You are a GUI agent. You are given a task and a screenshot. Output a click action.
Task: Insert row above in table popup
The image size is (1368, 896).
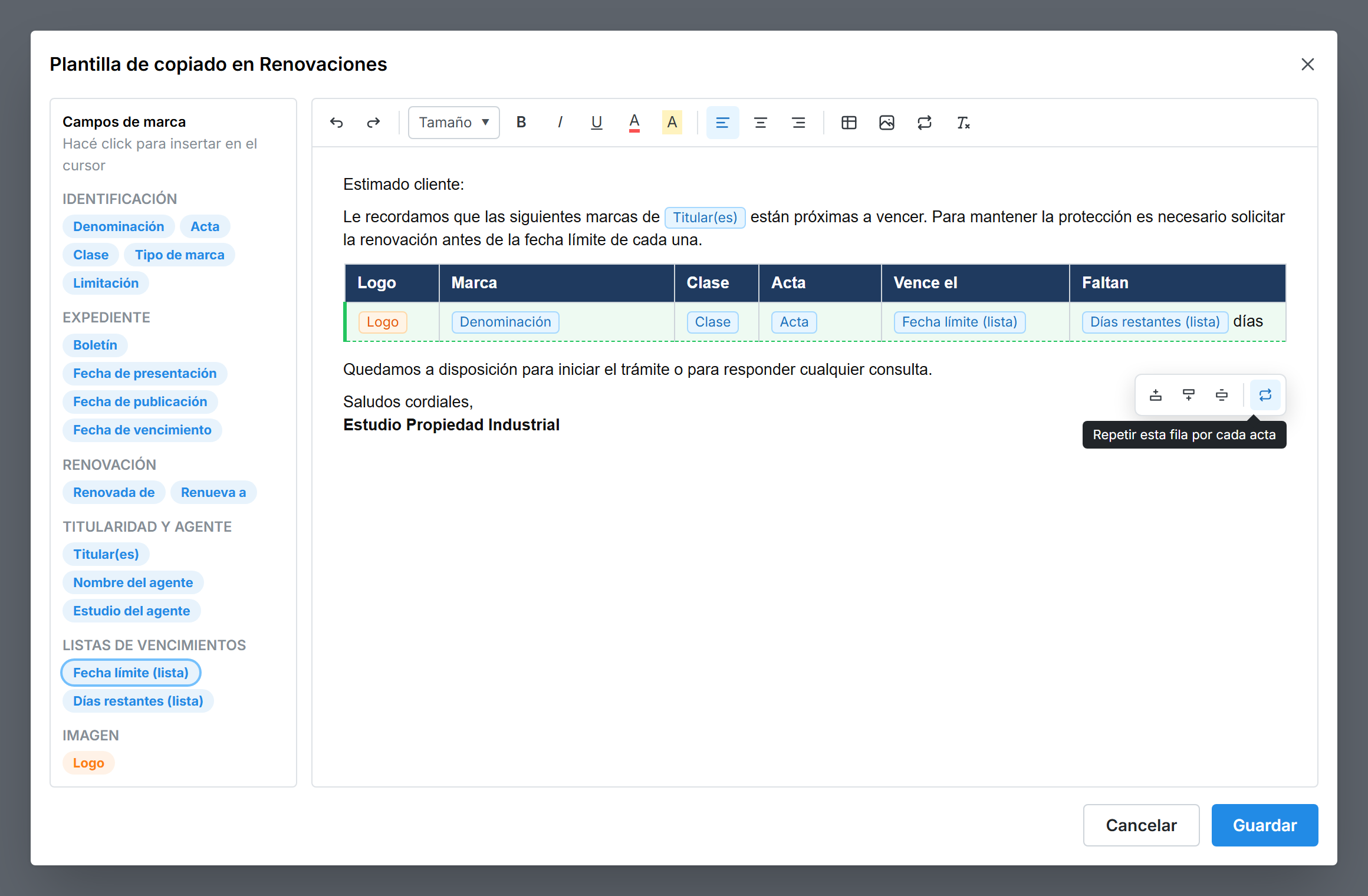click(1156, 395)
